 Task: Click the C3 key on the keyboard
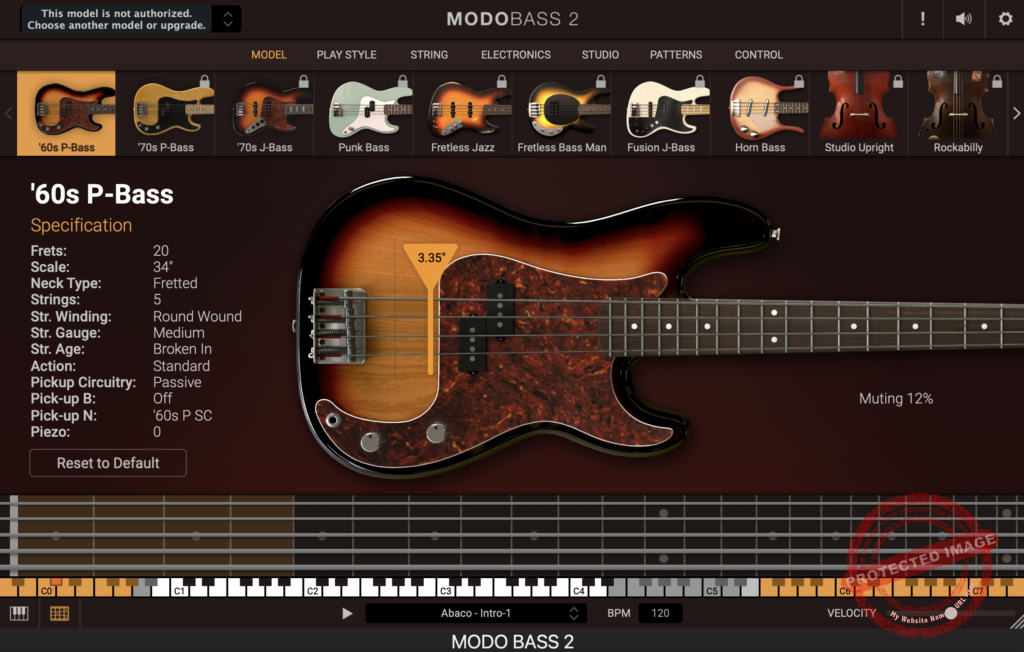click(x=446, y=590)
